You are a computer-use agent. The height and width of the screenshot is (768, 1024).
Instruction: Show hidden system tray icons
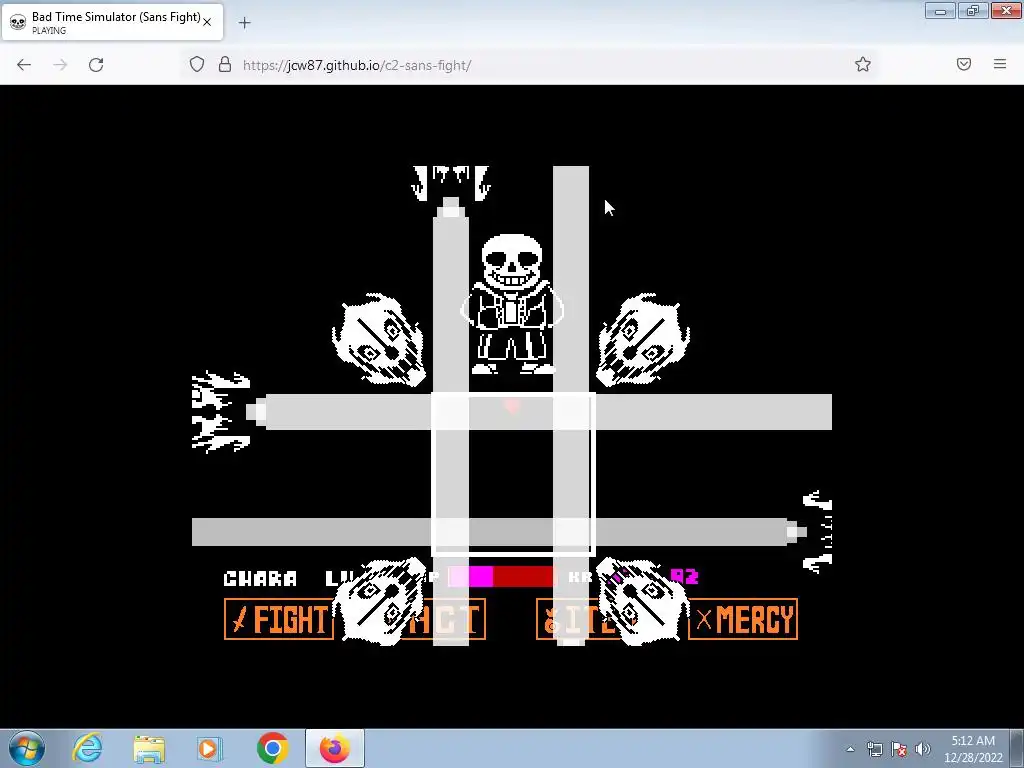[x=850, y=749]
